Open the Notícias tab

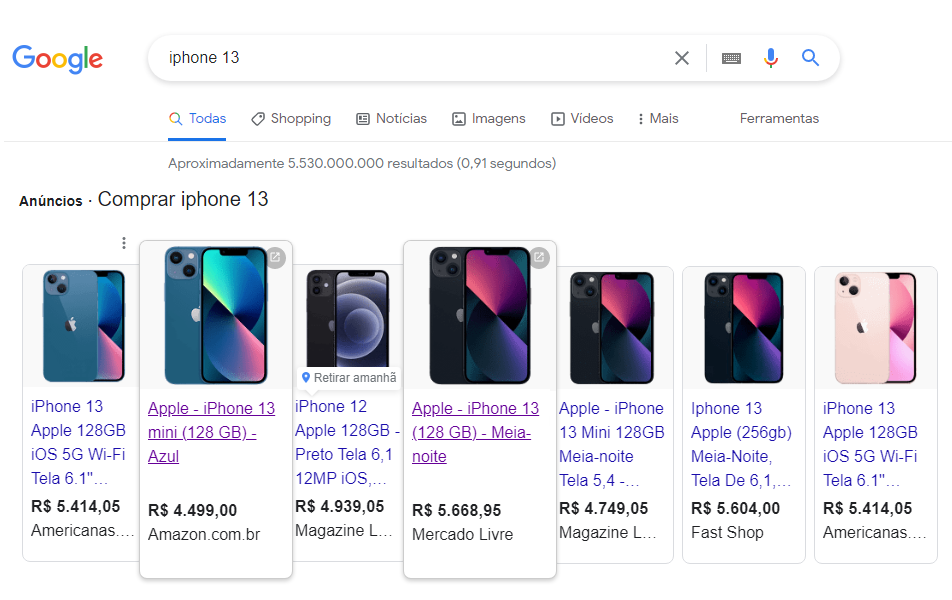pos(391,118)
